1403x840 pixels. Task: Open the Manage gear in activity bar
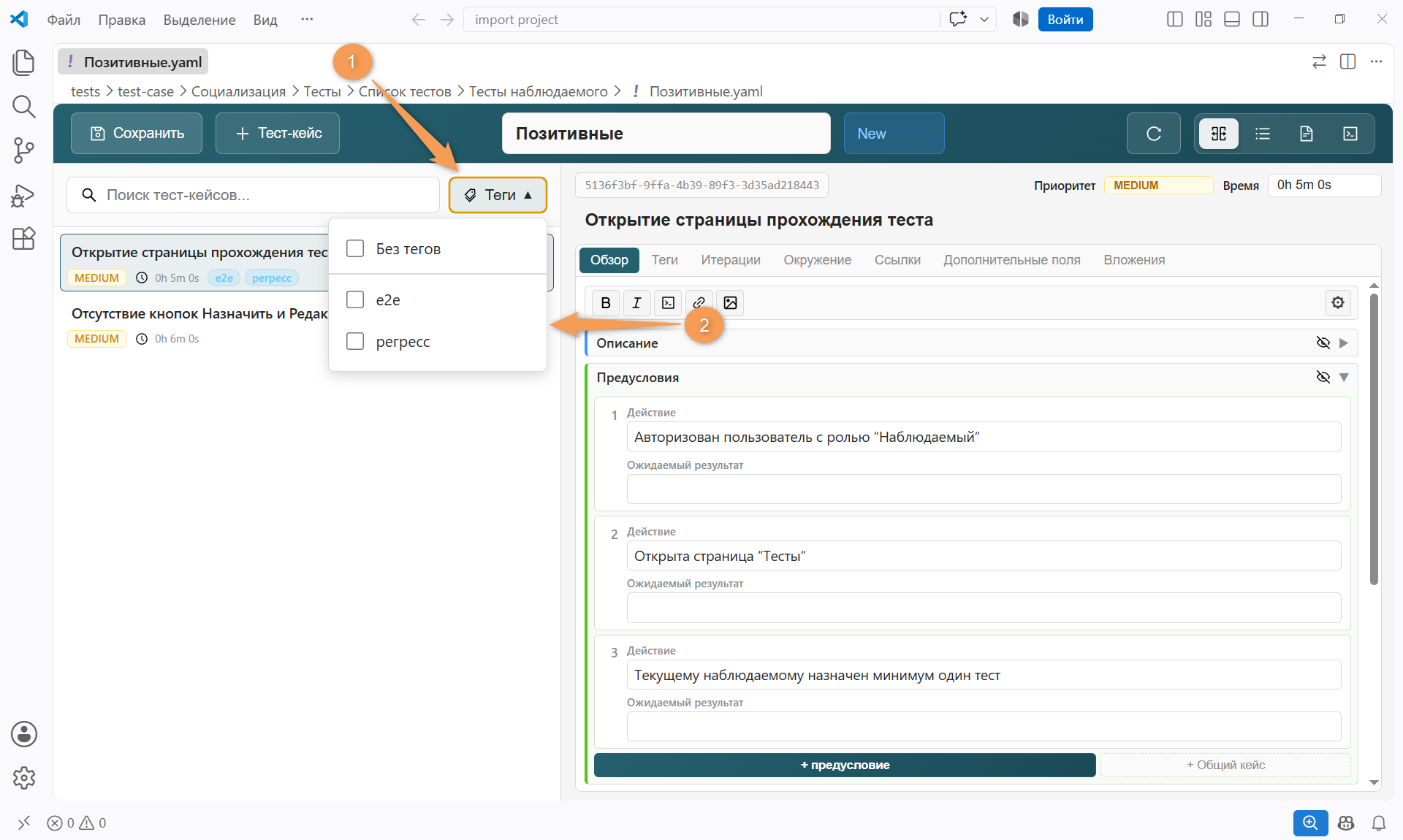coord(23,778)
